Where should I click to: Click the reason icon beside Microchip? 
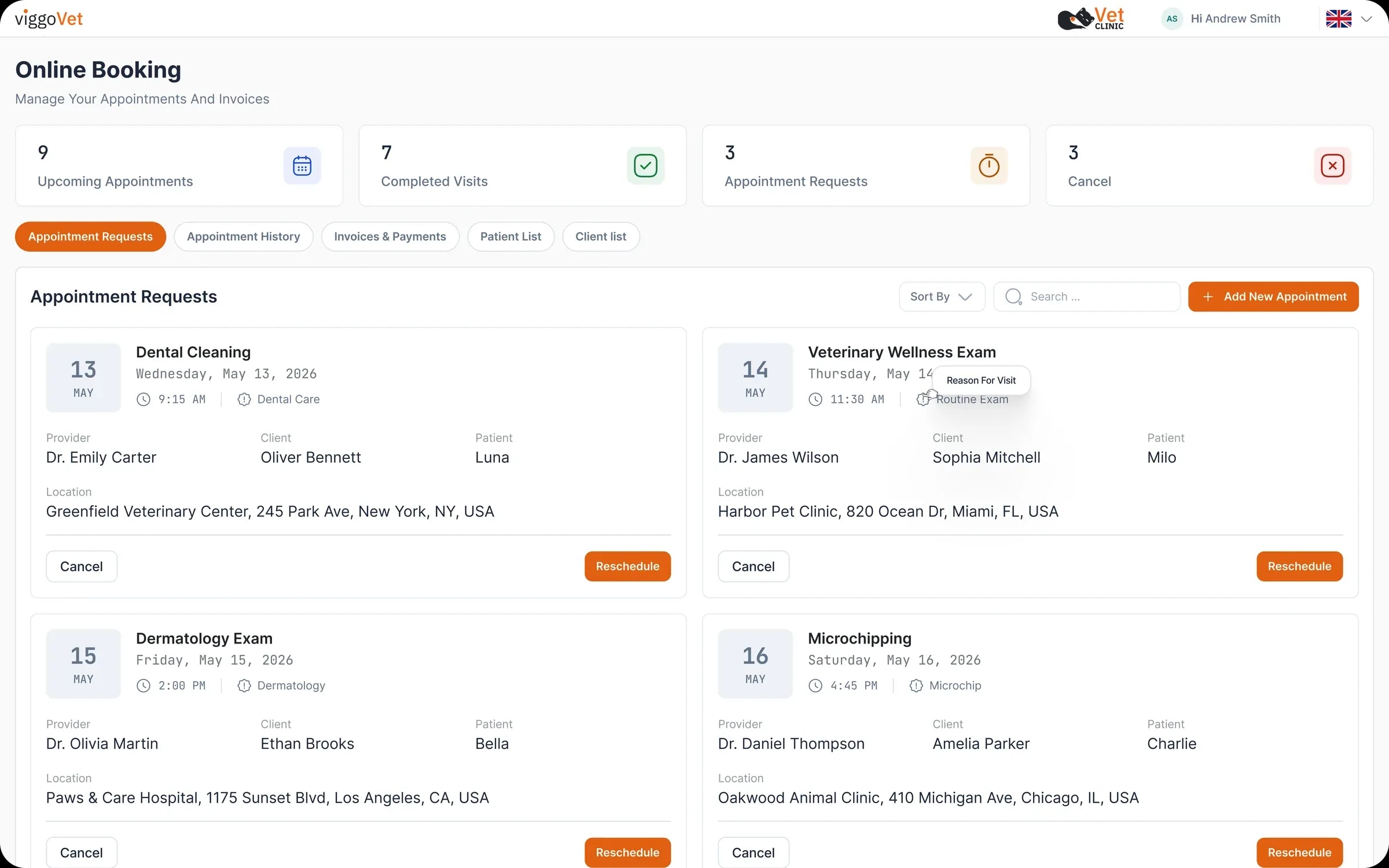[x=916, y=686]
